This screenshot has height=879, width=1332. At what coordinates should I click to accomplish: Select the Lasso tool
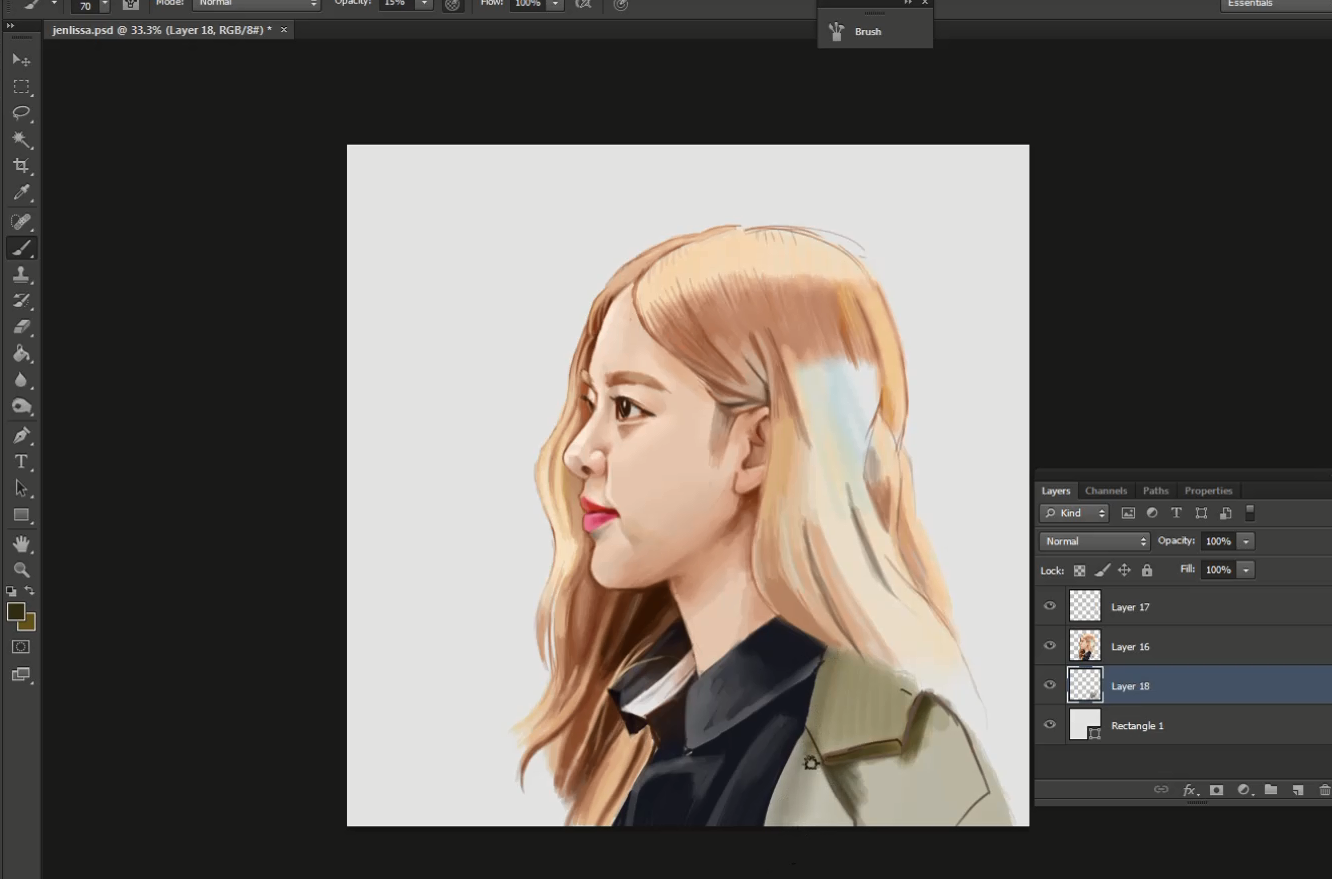pos(21,113)
